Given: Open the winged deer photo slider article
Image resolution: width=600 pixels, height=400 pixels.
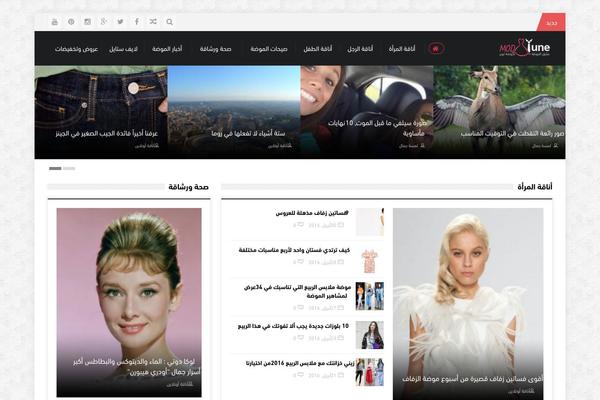Looking at the screenshot, I should (499, 112).
